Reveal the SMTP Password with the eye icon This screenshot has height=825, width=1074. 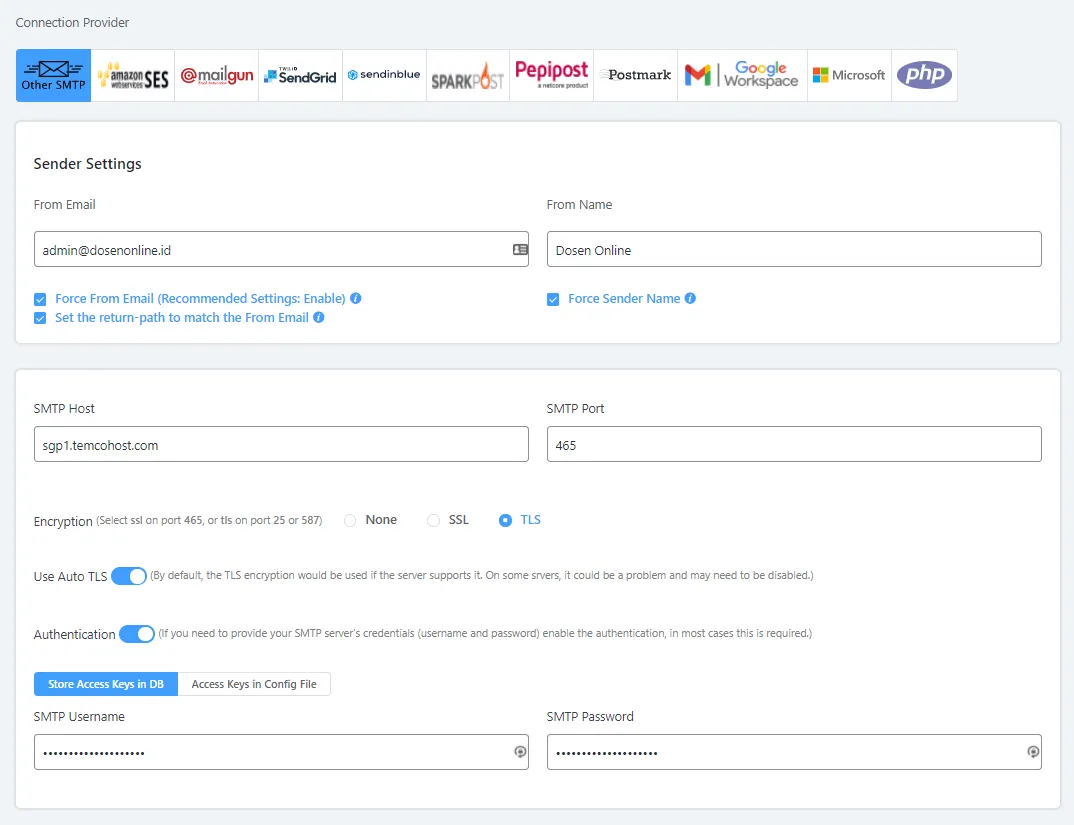[x=1033, y=751]
